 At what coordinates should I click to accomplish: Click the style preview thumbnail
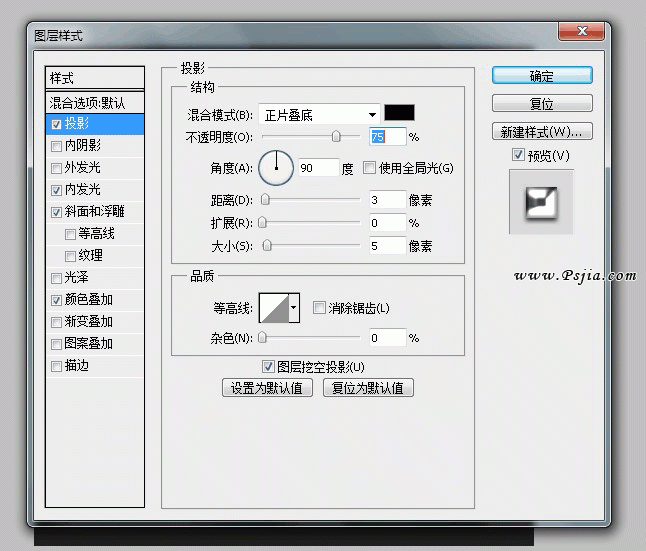[541, 201]
